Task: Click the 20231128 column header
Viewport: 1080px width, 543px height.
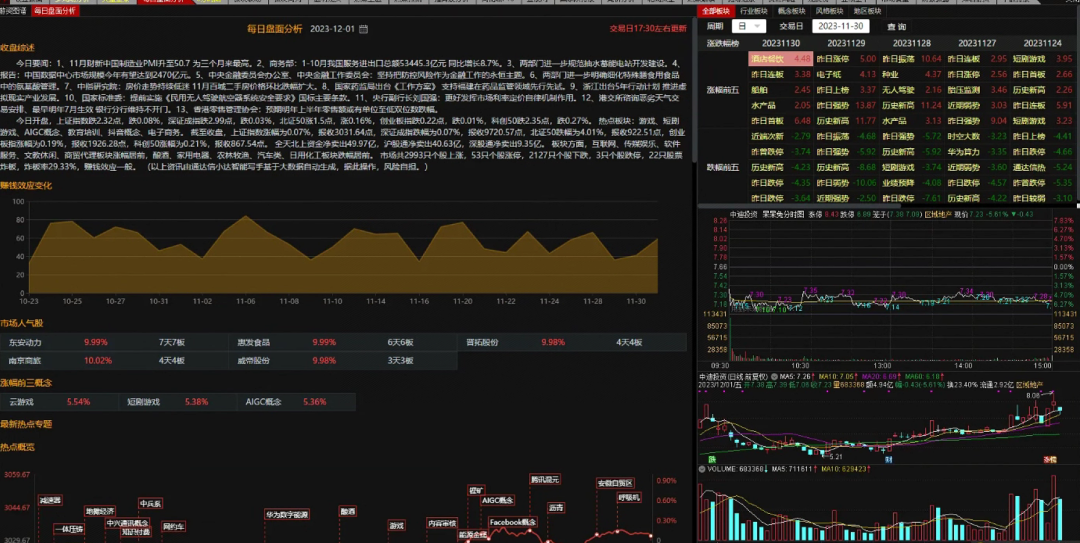Action: [912, 43]
